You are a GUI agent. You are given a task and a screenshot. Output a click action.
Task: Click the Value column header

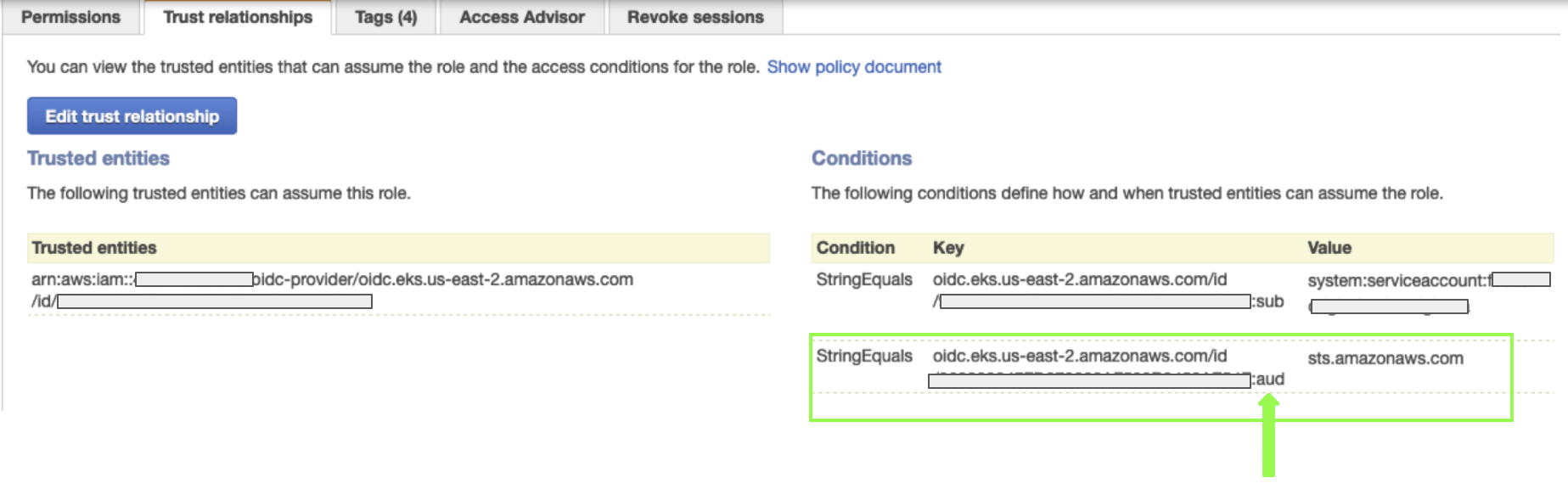[1329, 248]
